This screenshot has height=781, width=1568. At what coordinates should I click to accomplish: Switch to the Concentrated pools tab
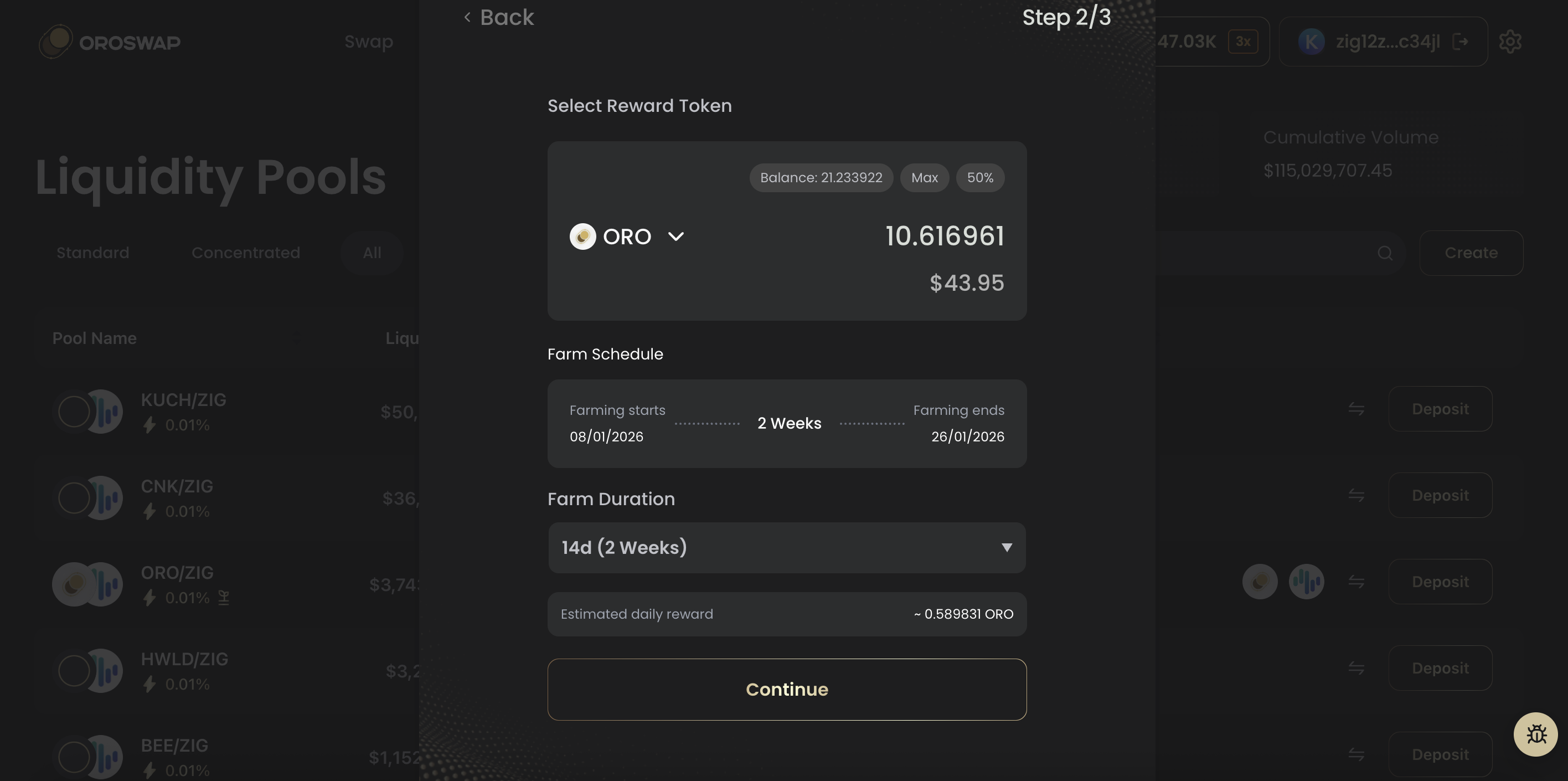click(246, 253)
